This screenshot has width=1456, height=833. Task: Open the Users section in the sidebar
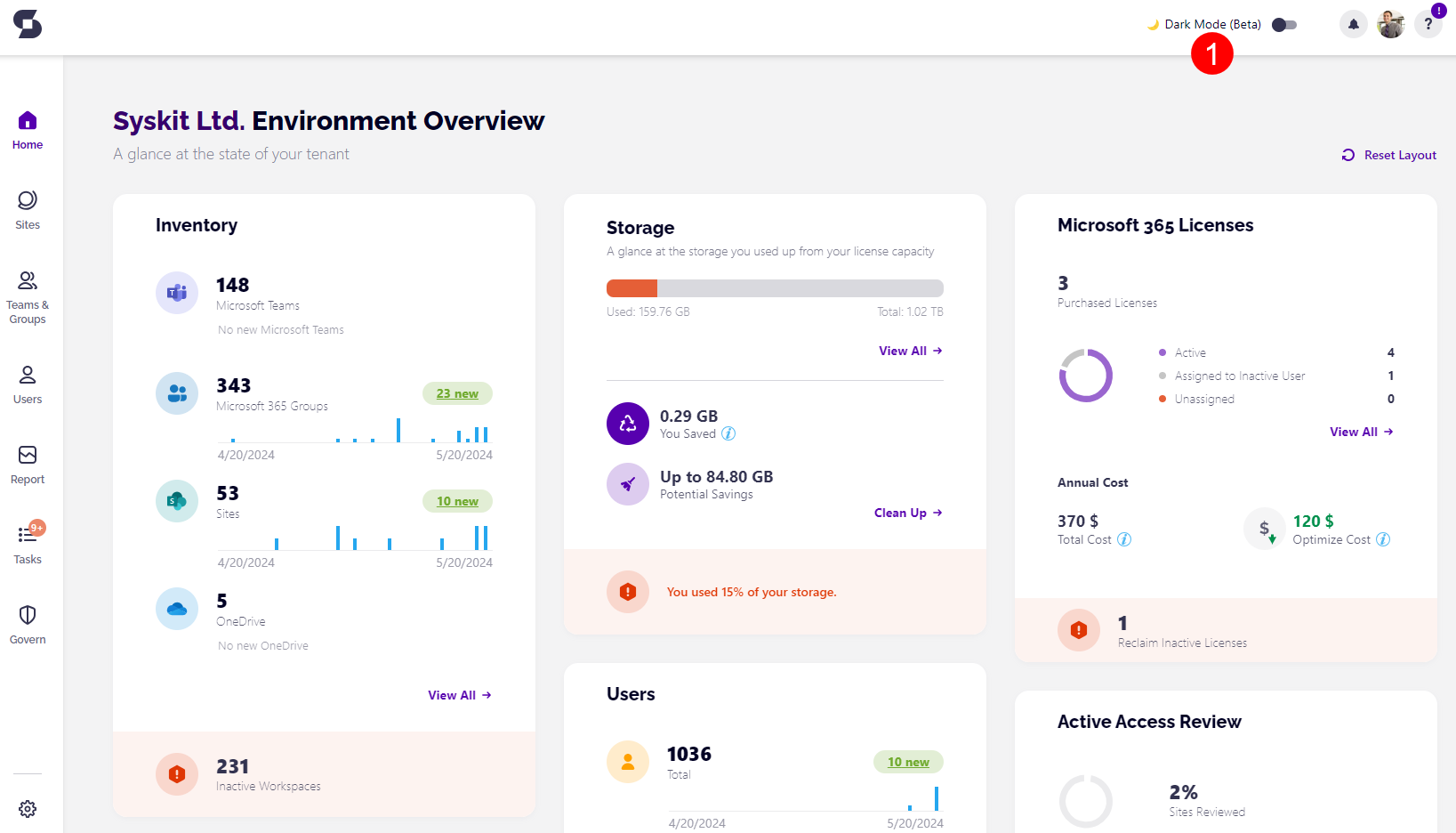(27, 383)
